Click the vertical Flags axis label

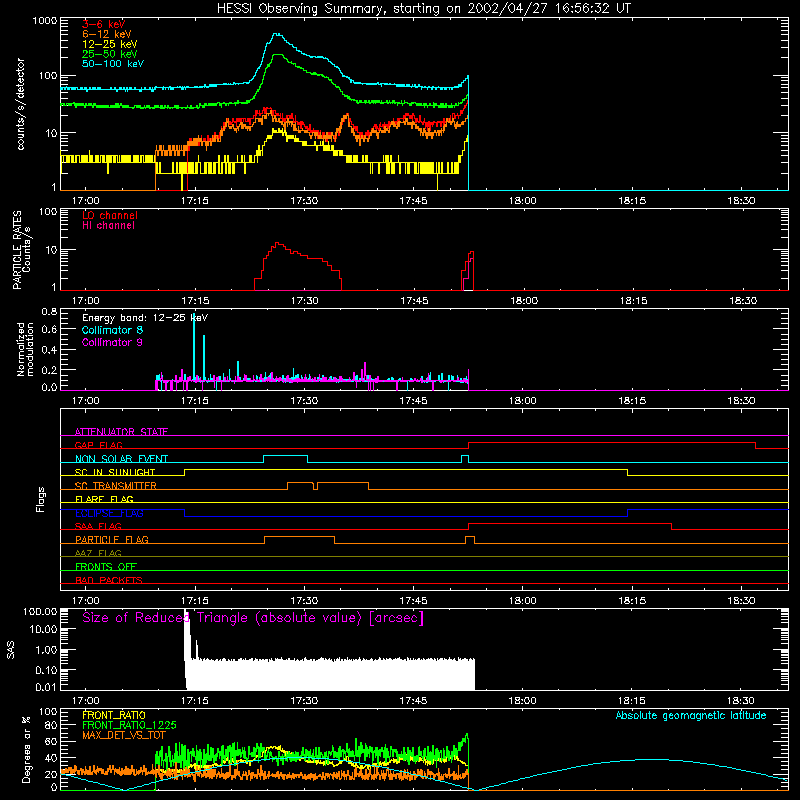pyautogui.click(x=41, y=499)
